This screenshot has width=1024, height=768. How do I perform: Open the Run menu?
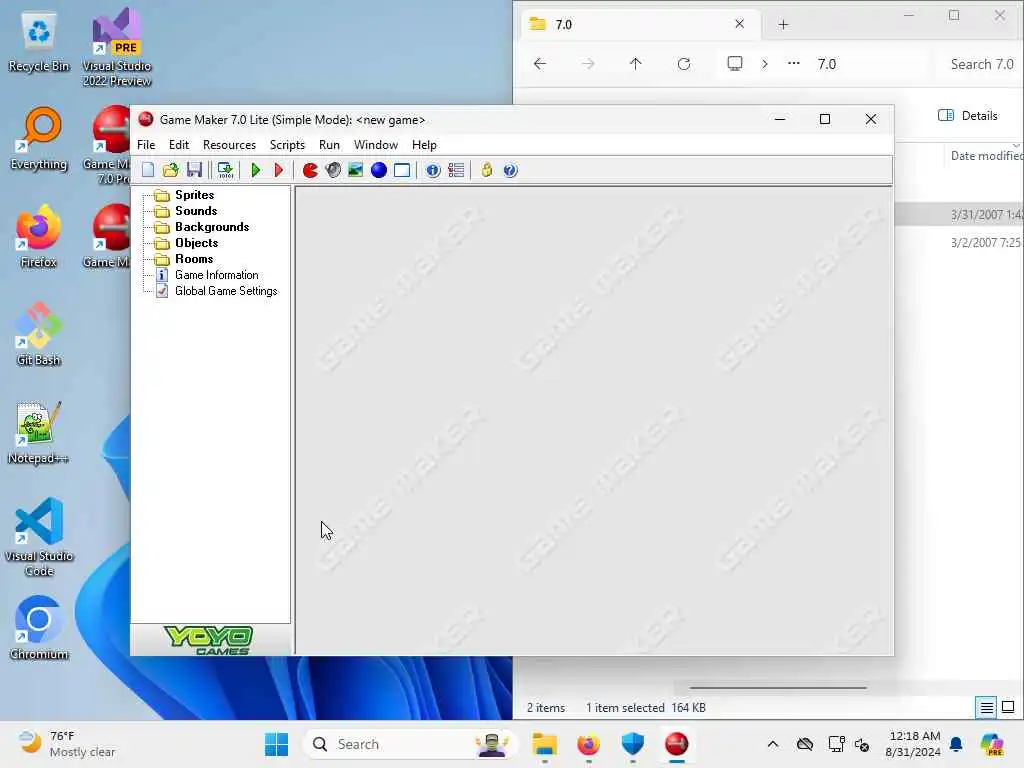(x=329, y=145)
